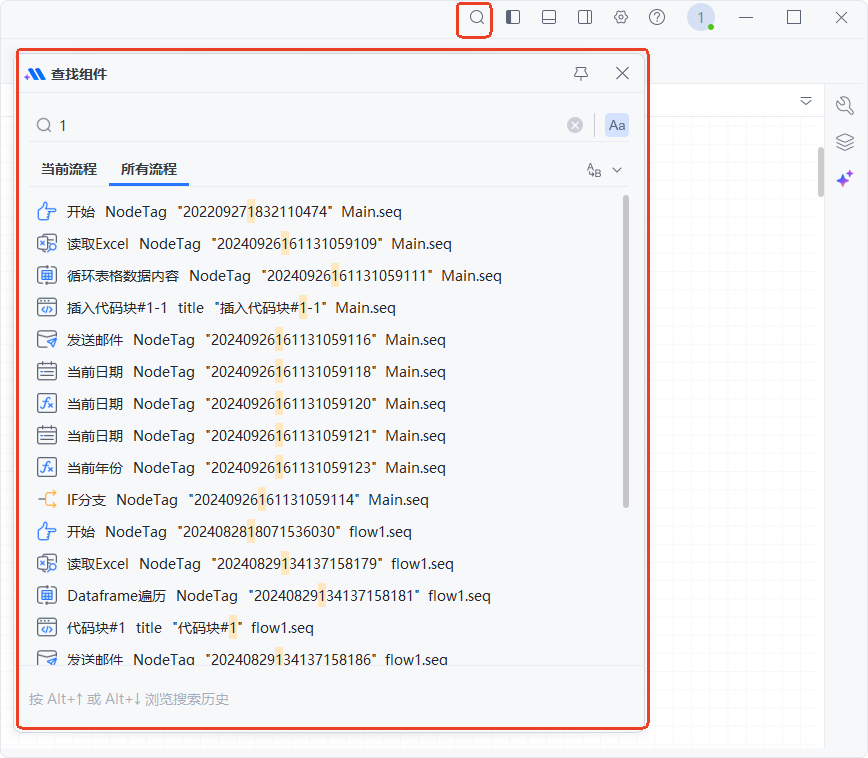Image resolution: width=868 pixels, height=758 pixels.
Task: Click the search magnifier icon in title bar
Action: point(477,18)
